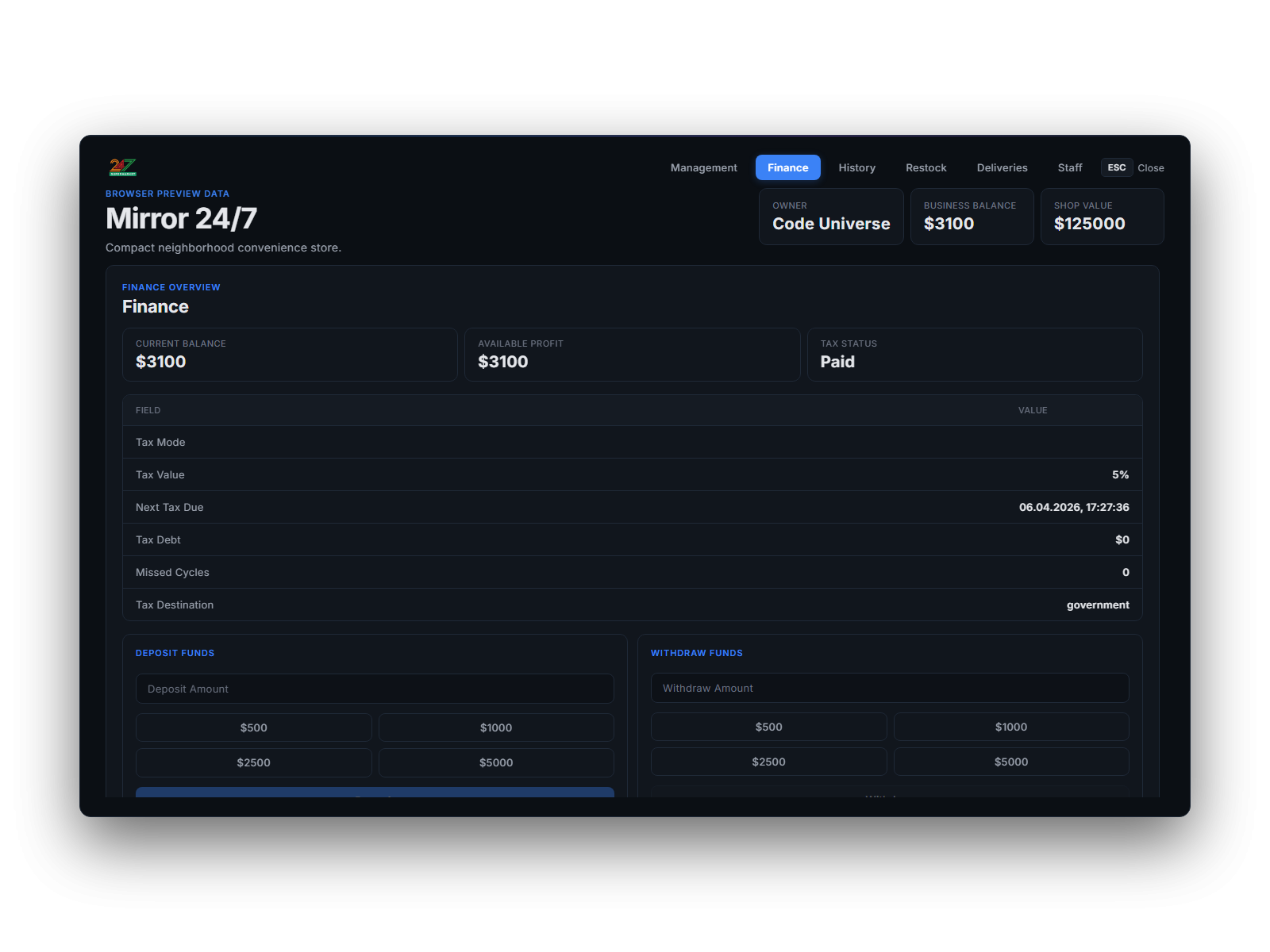
Task: Click the VALUE column header
Action: coord(1033,410)
